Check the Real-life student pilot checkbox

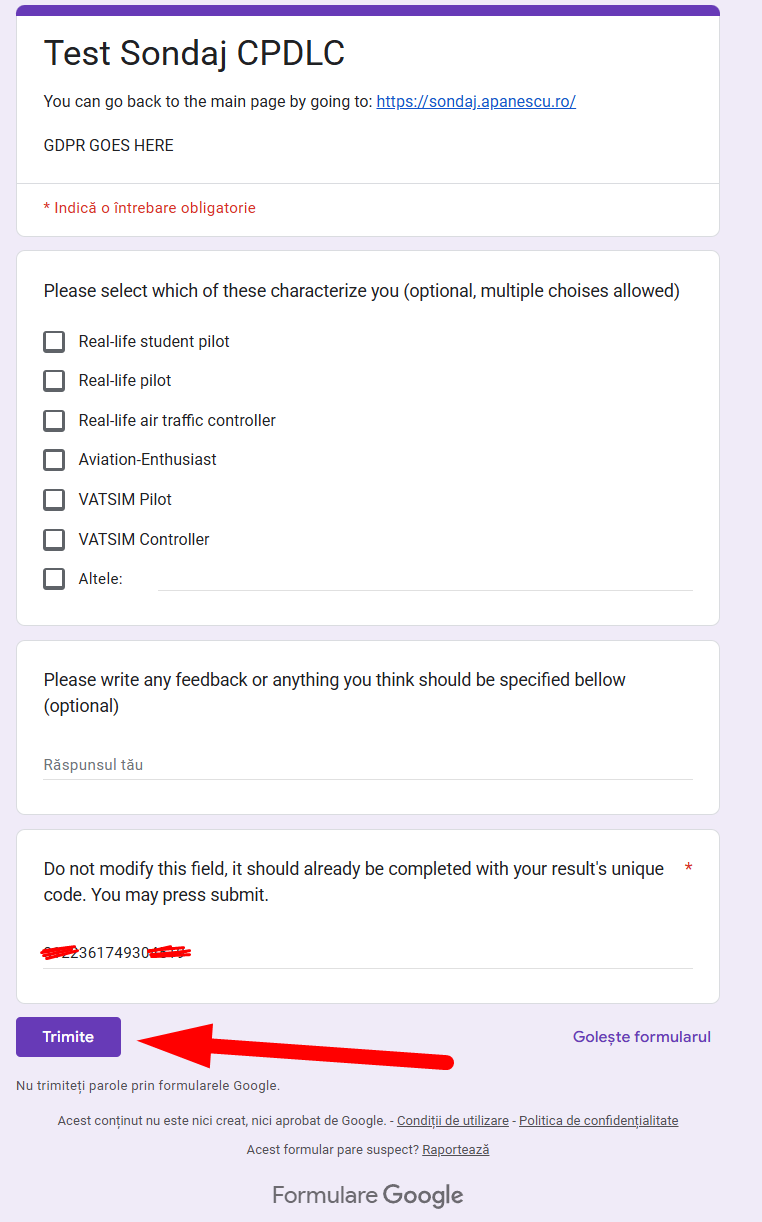54,342
